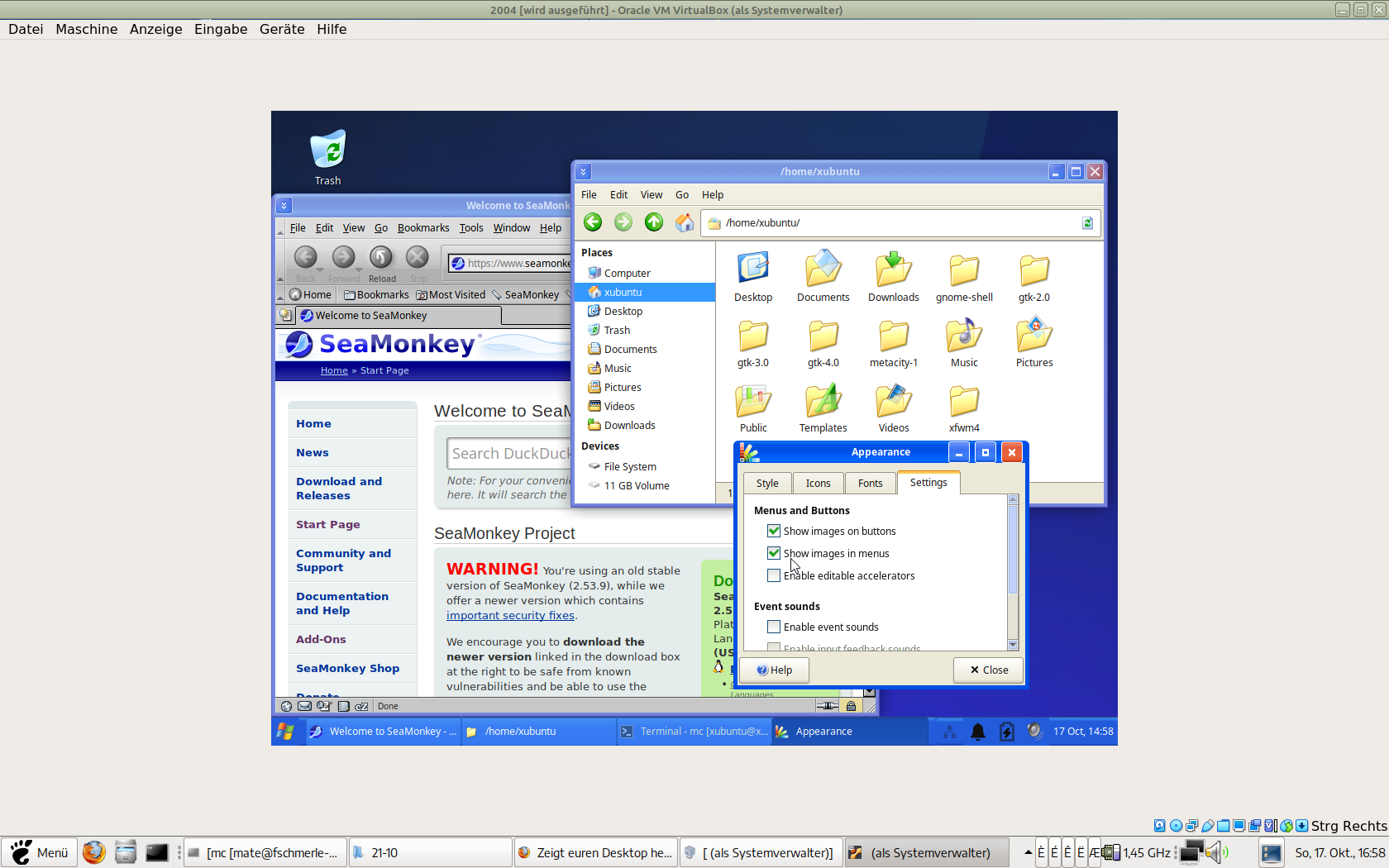The height and width of the screenshot is (868, 1389).
Task: Open Composer from SeaMonkey status bar
Action: [x=323, y=706]
